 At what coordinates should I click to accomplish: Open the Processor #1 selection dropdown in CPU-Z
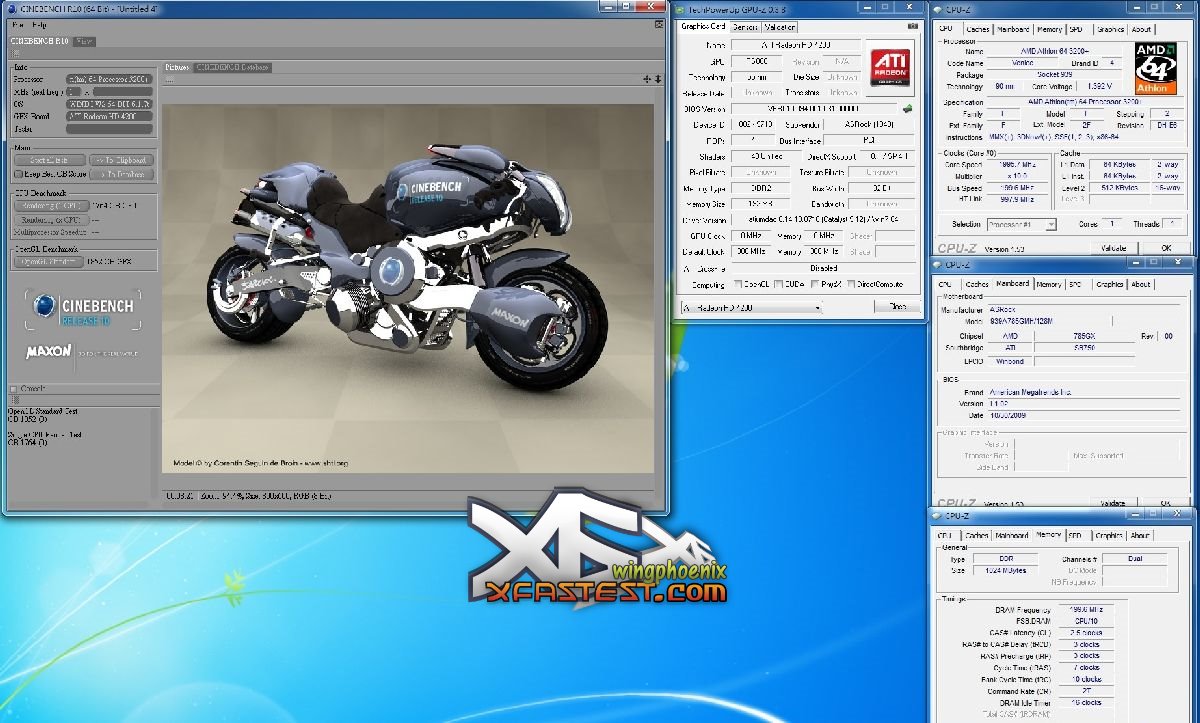(x=1022, y=225)
